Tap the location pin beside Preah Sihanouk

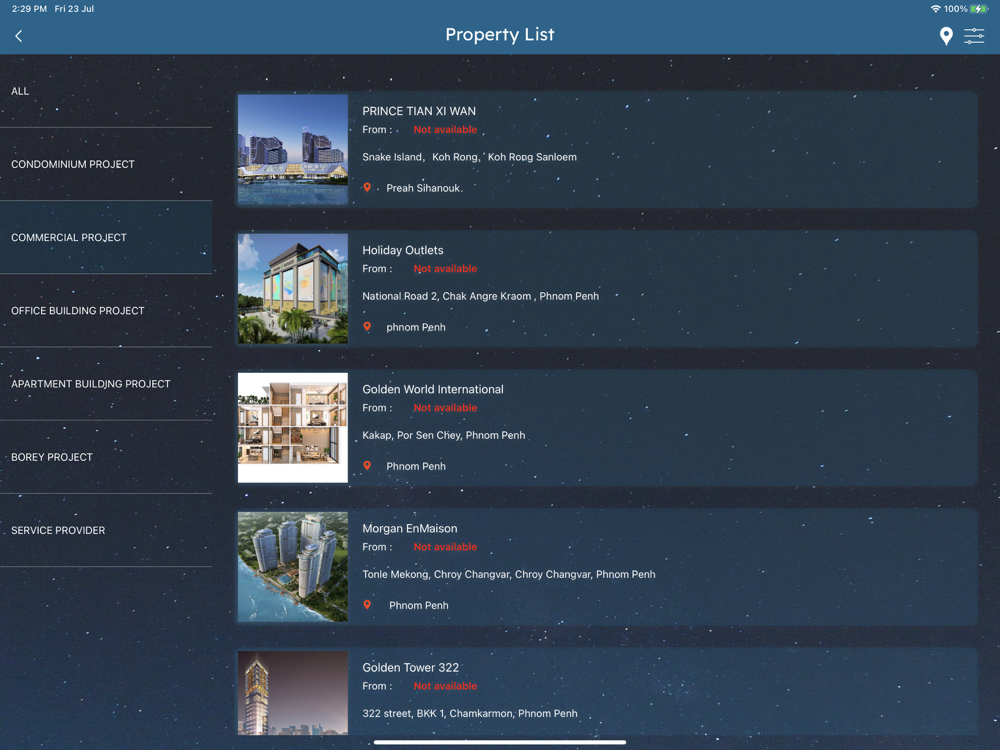(367, 188)
